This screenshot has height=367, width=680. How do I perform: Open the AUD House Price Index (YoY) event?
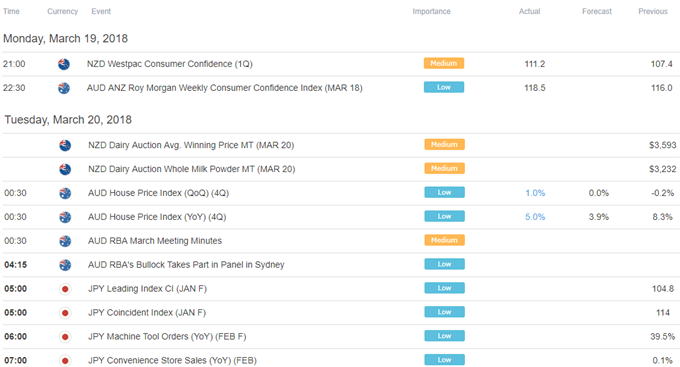(x=157, y=217)
